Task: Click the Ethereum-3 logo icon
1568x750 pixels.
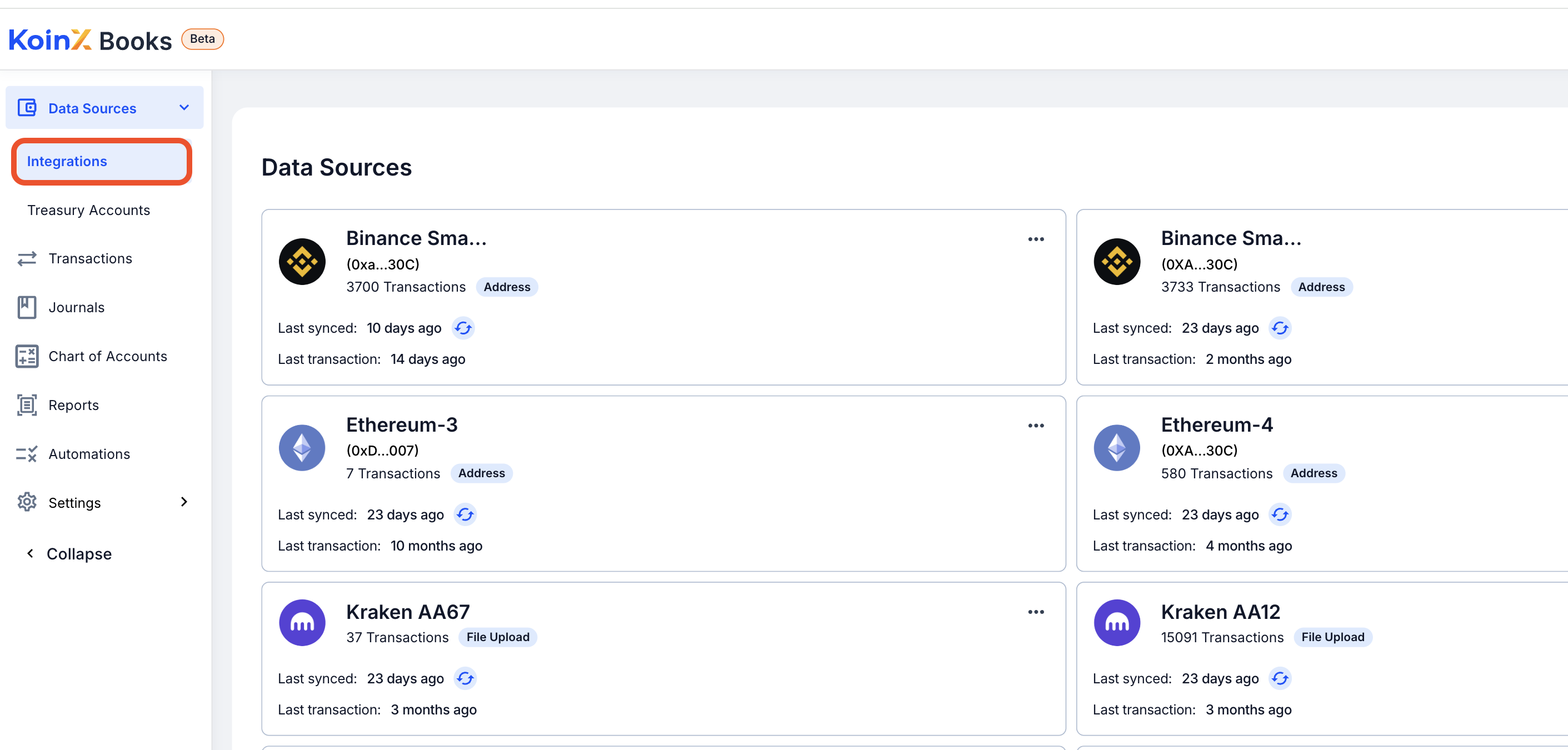Action: (x=302, y=448)
